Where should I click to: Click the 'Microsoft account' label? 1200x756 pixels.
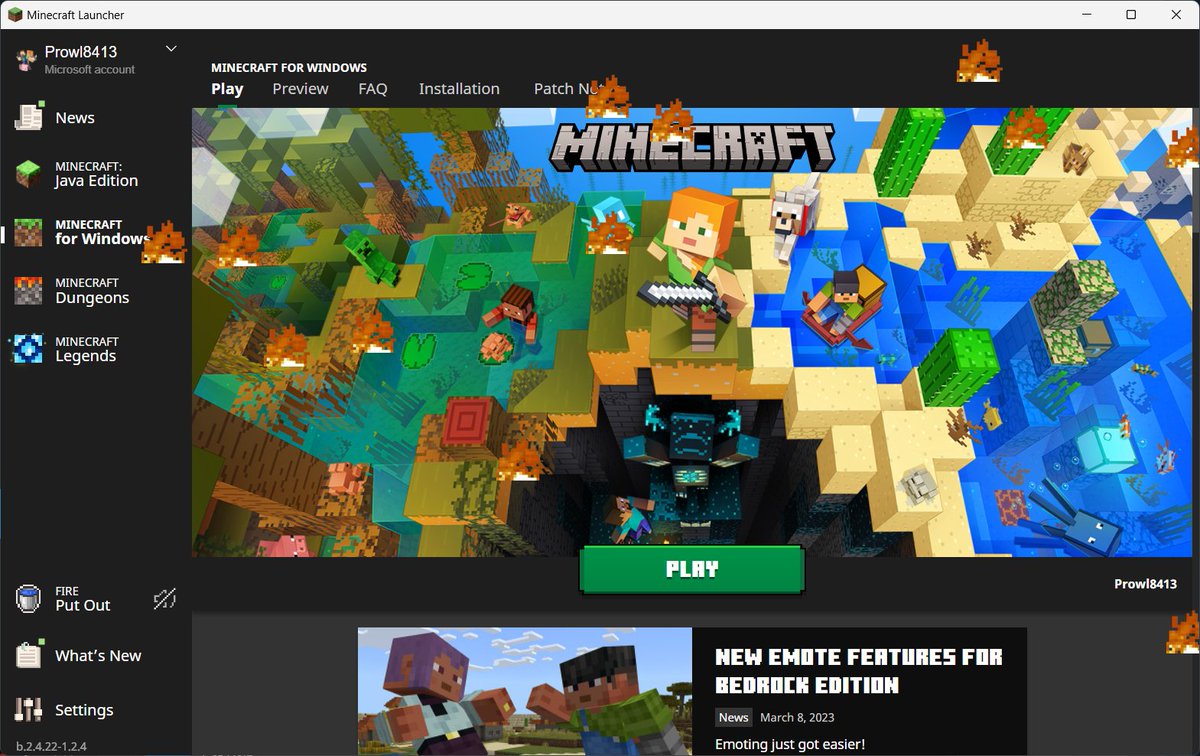tap(90, 70)
